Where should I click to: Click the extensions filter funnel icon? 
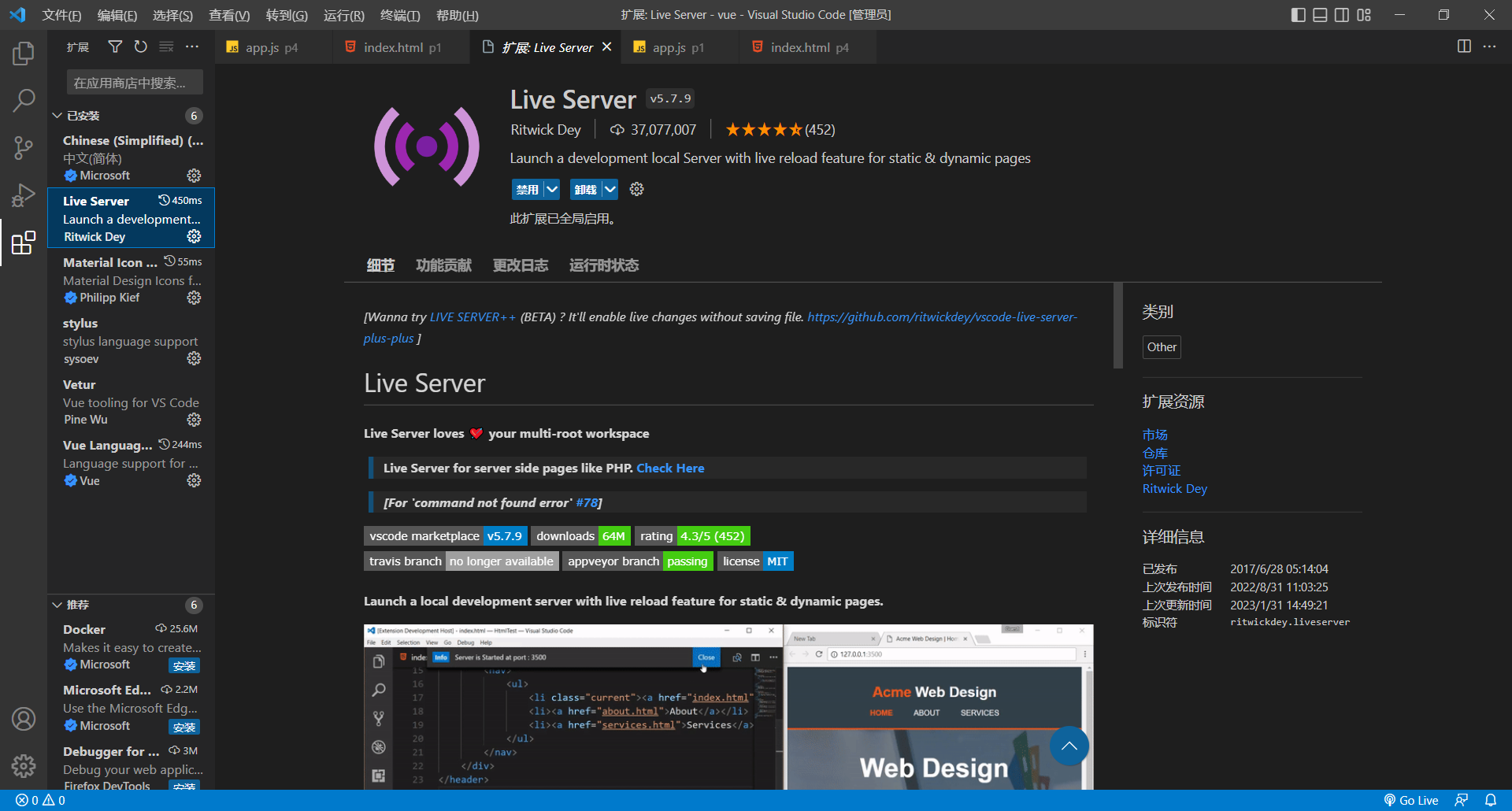point(115,47)
